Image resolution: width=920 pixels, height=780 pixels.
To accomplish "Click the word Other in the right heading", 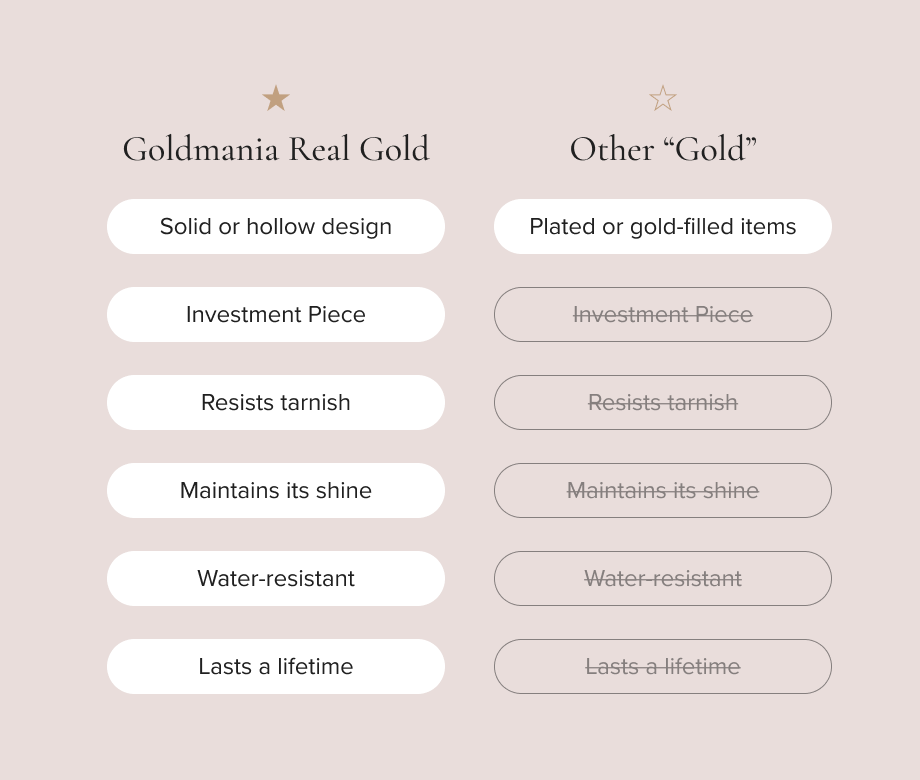I will (612, 149).
